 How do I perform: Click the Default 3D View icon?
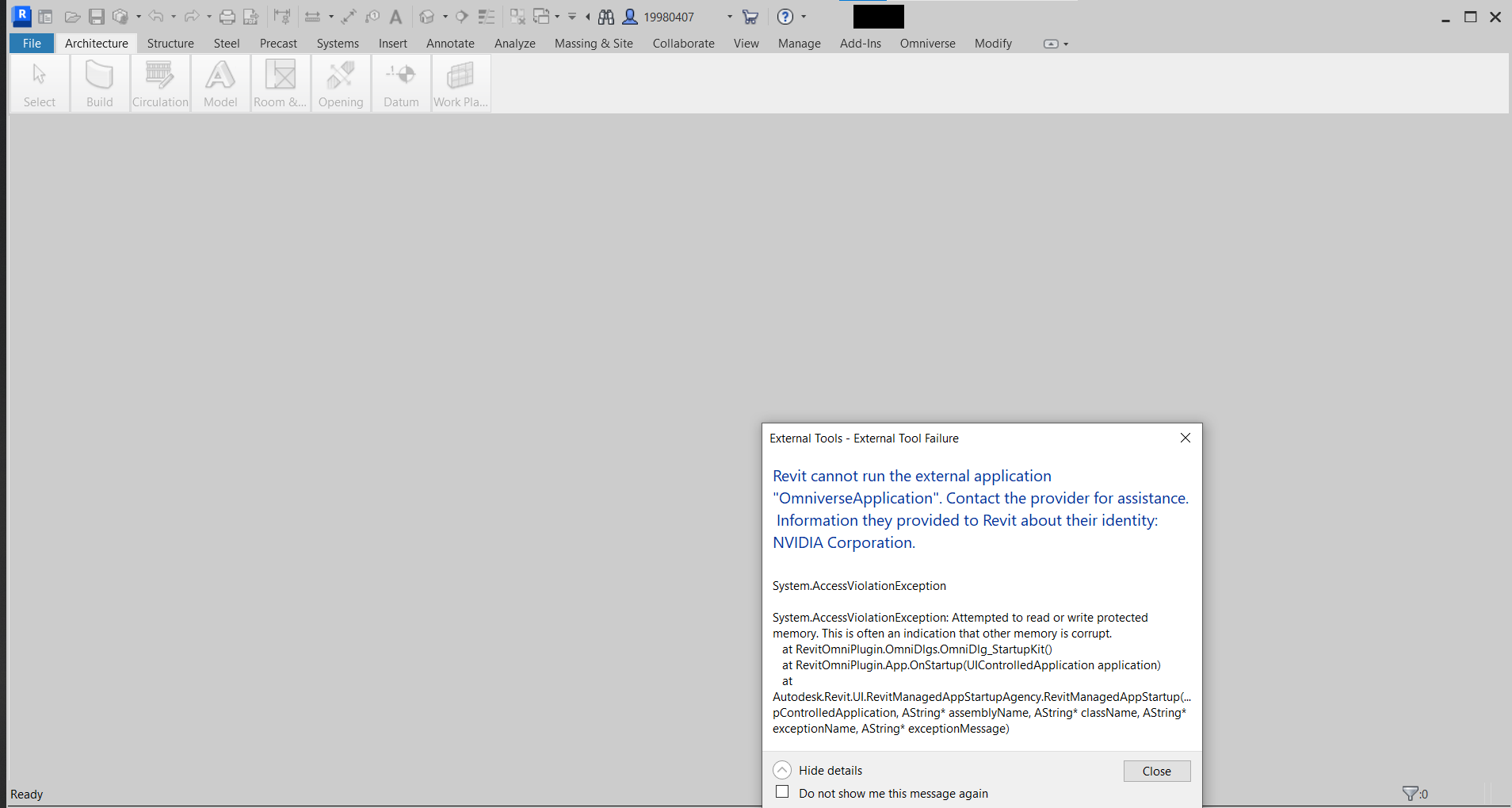click(427, 17)
